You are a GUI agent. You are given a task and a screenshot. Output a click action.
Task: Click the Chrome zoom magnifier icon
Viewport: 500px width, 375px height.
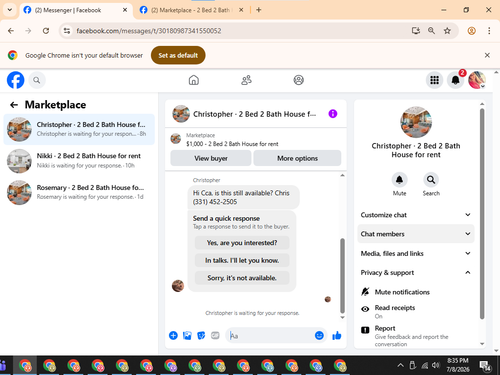pos(431,31)
